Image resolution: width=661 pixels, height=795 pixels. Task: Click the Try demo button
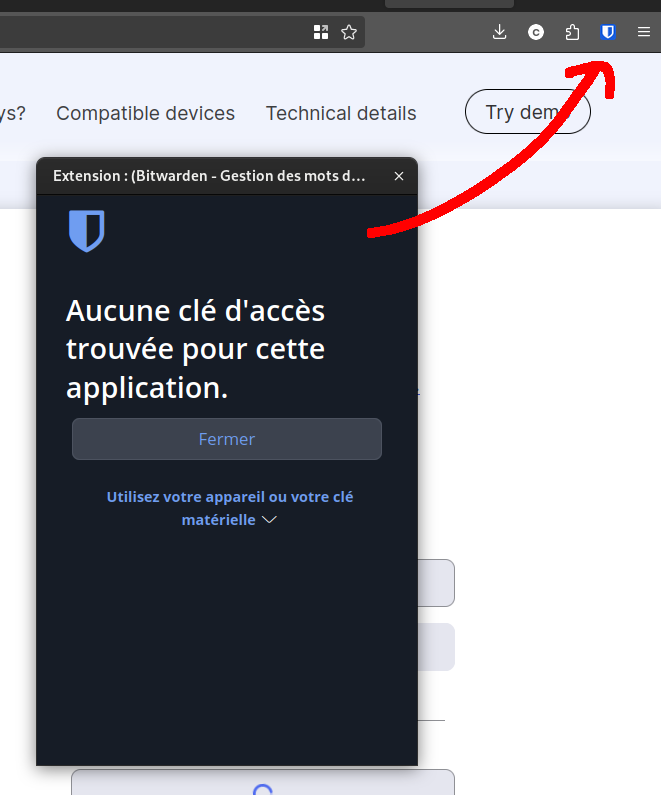coord(528,112)
